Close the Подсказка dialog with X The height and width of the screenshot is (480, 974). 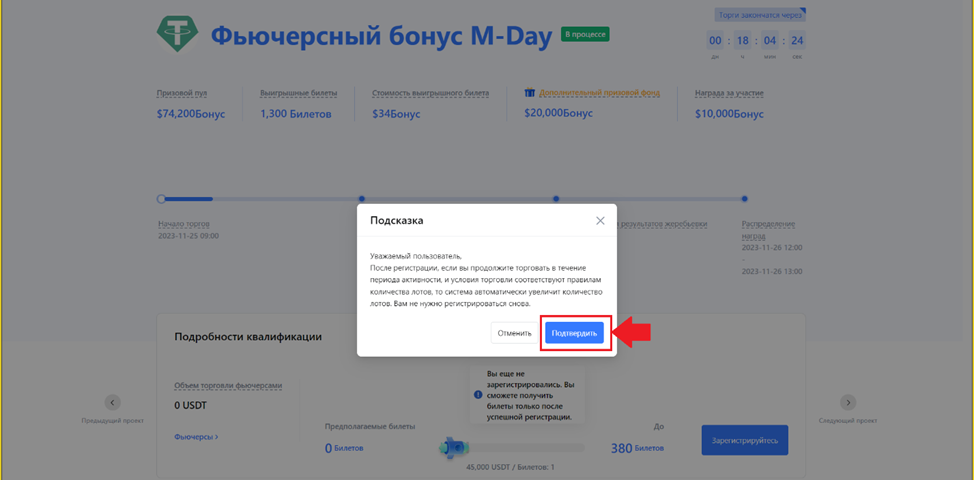click(x=600, y=220)
